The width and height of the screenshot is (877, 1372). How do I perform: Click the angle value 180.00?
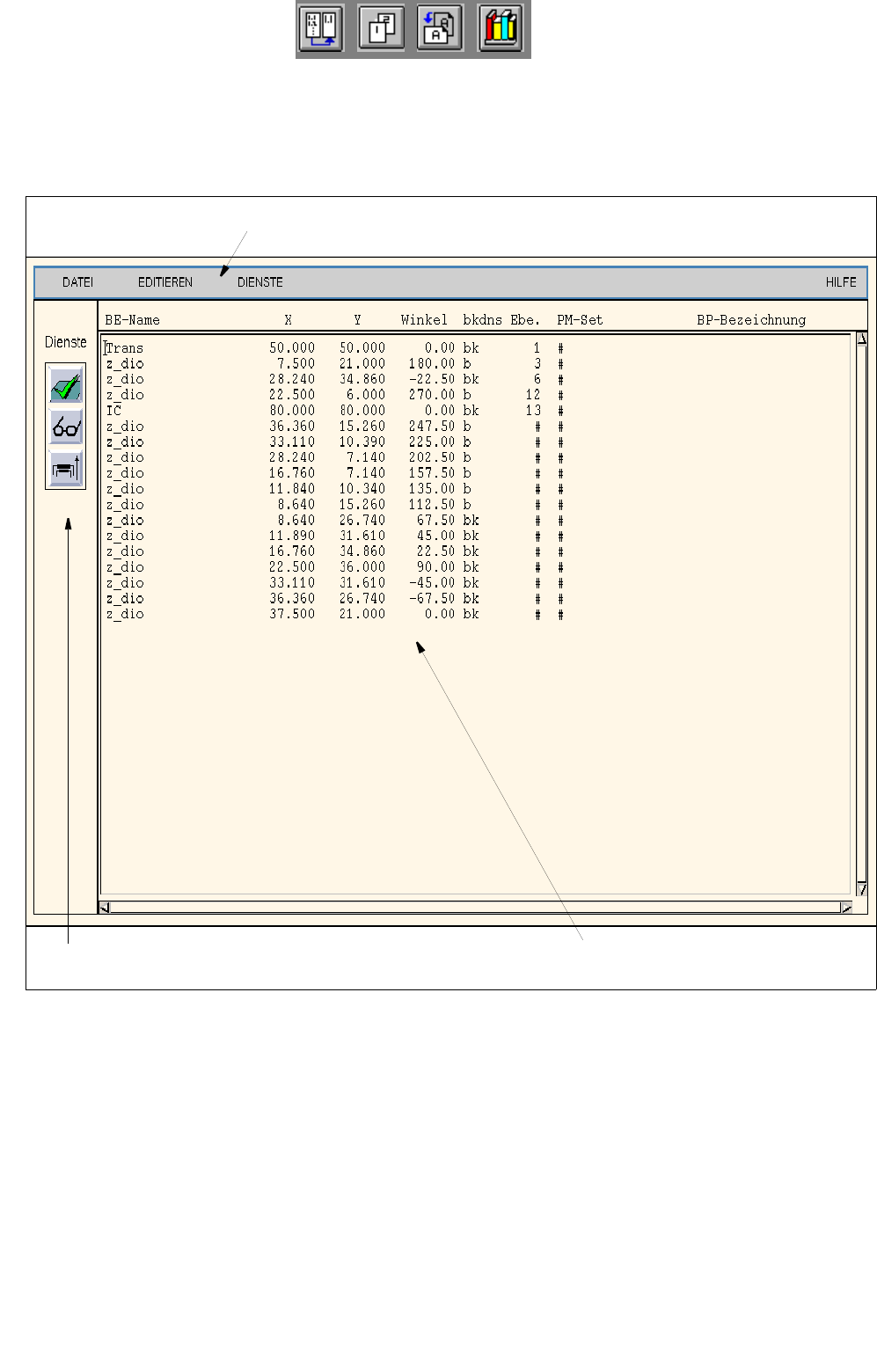(x=432, y=364)
